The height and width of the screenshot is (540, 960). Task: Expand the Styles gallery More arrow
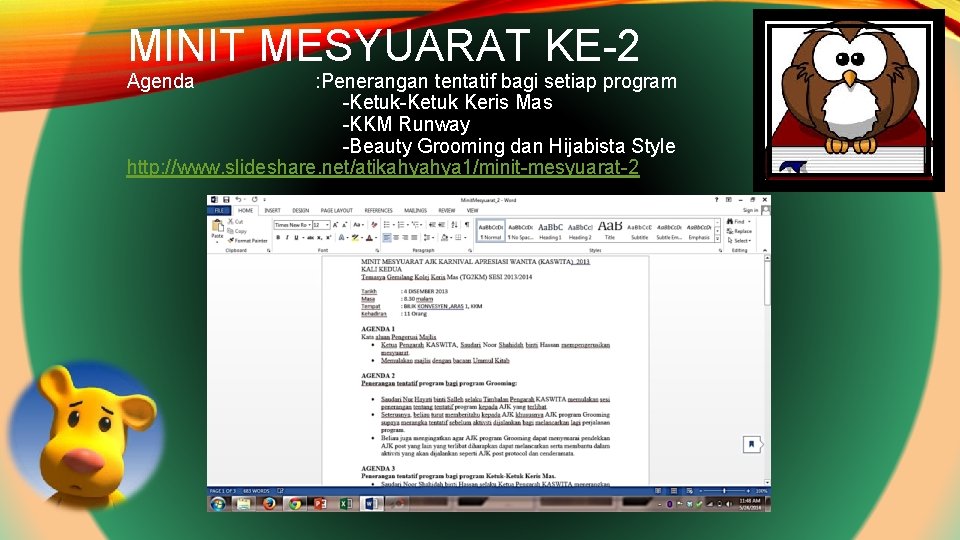click(x=718, y=239)
